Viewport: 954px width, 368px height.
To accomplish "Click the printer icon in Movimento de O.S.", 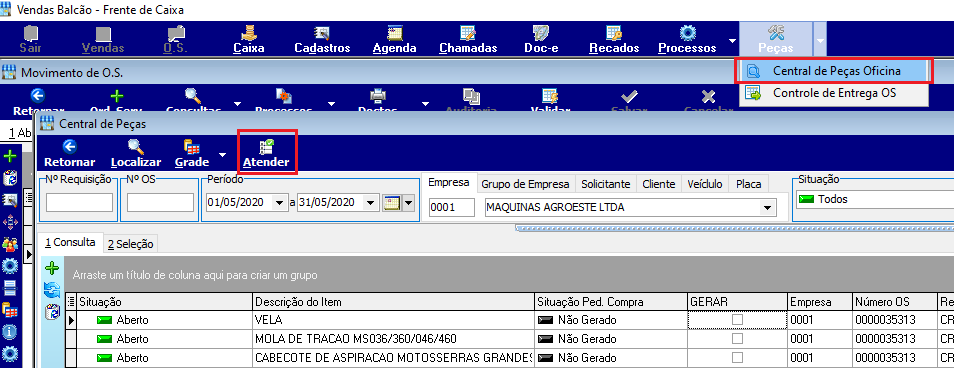I will 378,96.
